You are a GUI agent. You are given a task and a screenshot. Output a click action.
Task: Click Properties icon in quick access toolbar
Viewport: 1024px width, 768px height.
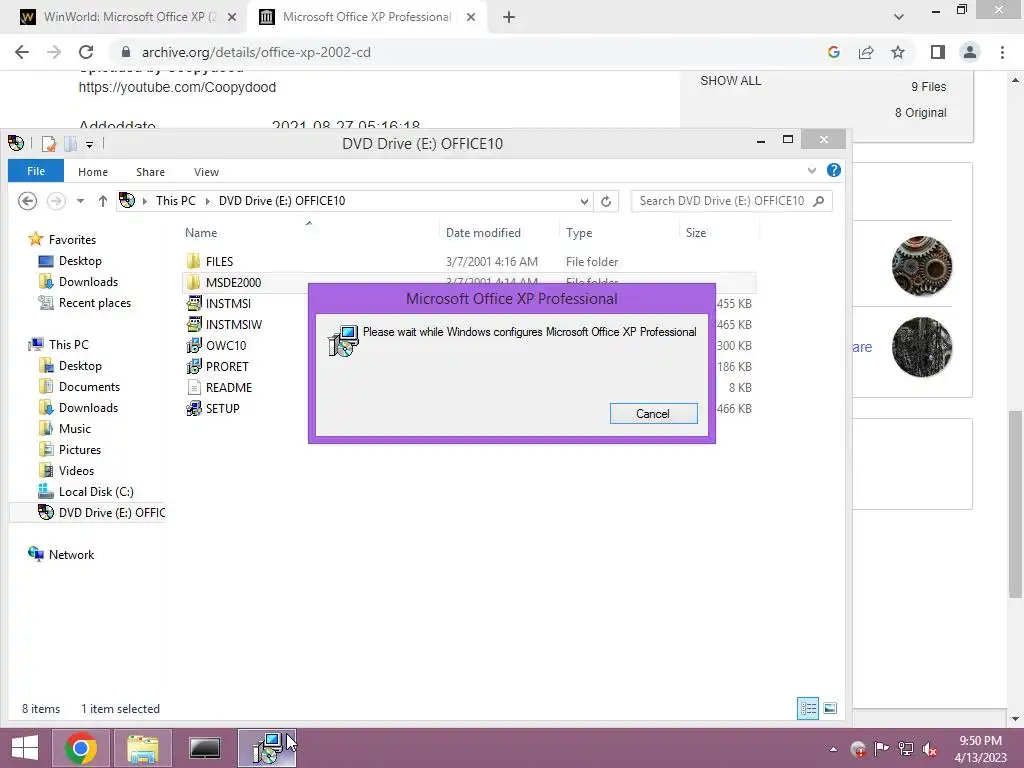point(49,144)
